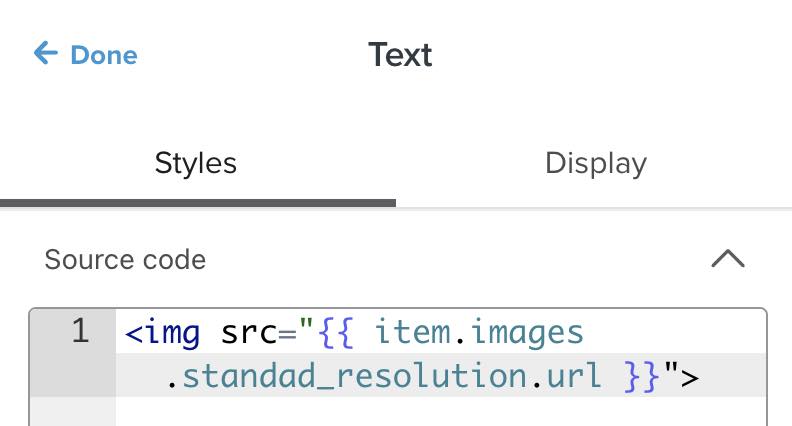
Task: Open the Display tab
Action: tap(595, 163)
